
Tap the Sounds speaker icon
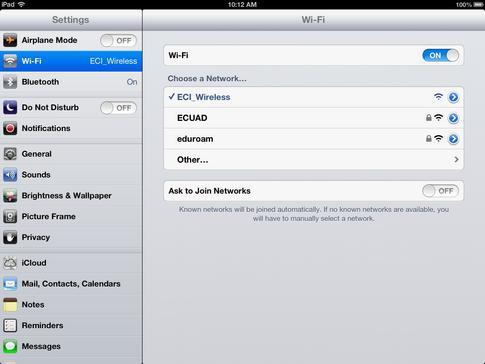click(x=10, y=175)
